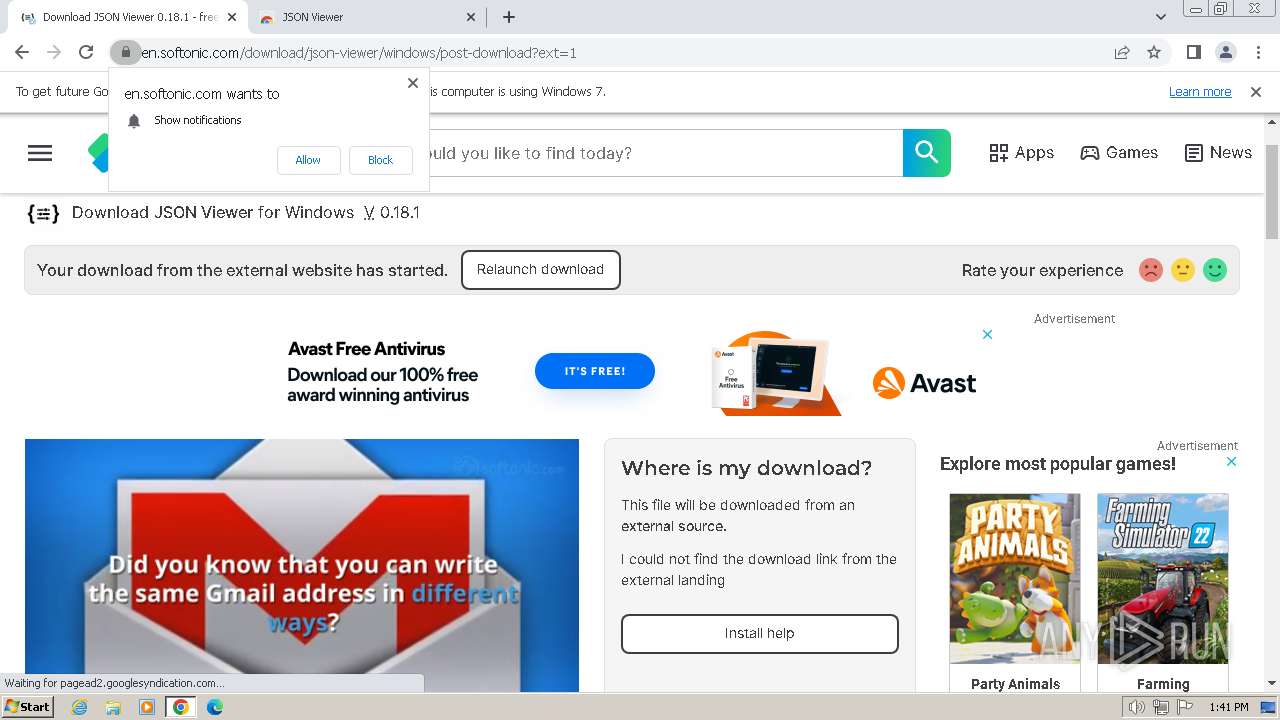Open the Party Animals game thumbnail
This screenshot has width=1280, height=720.
click(1015, 578)
